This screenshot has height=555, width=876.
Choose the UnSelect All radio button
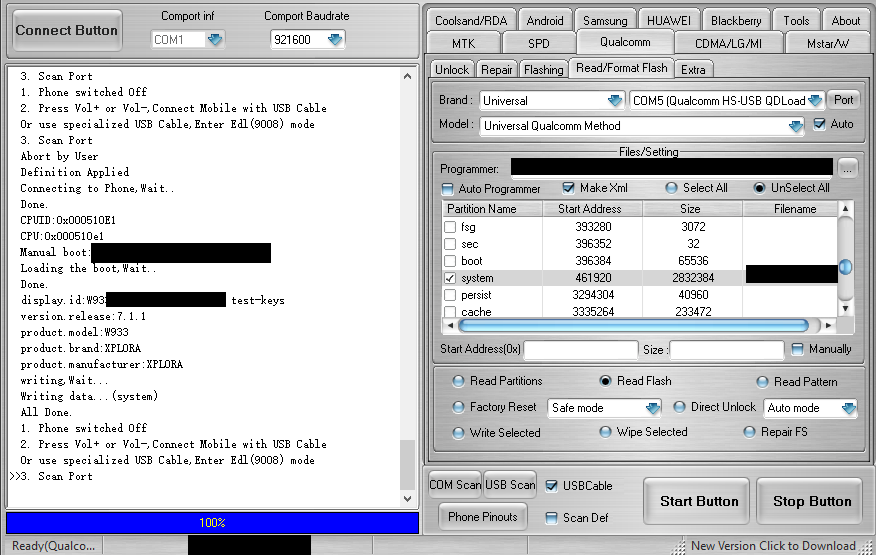pos(759,188)
